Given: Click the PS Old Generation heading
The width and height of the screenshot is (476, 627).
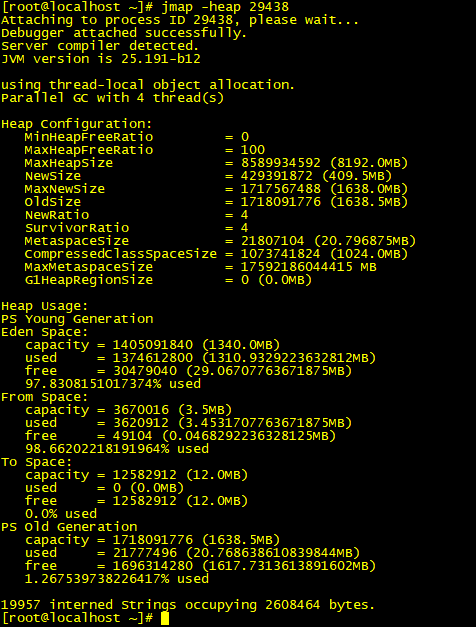Looking at the screenshot, I should click(69, 527).
